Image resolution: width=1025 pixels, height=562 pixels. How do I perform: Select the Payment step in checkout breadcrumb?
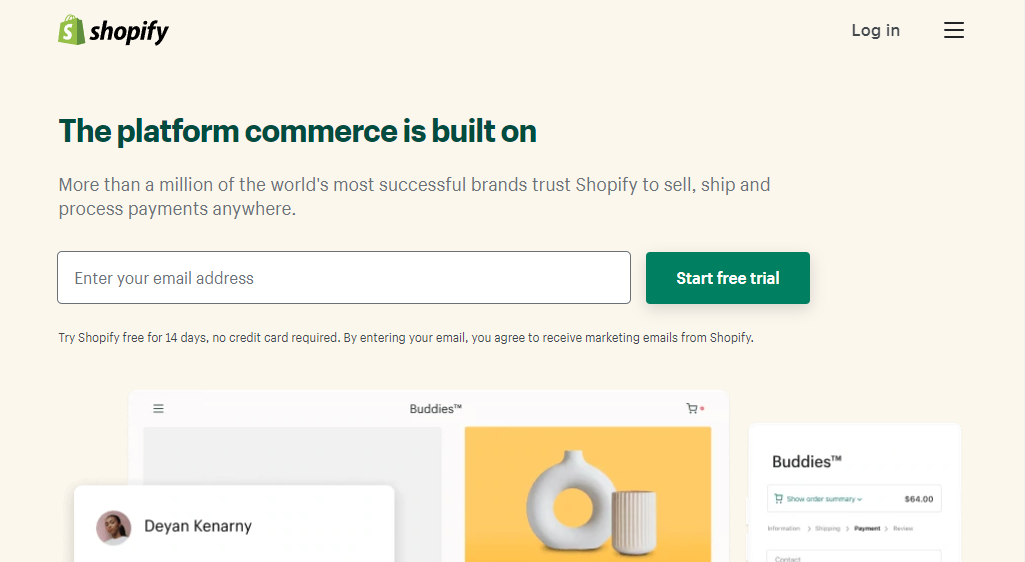click(x=867, y=528)
